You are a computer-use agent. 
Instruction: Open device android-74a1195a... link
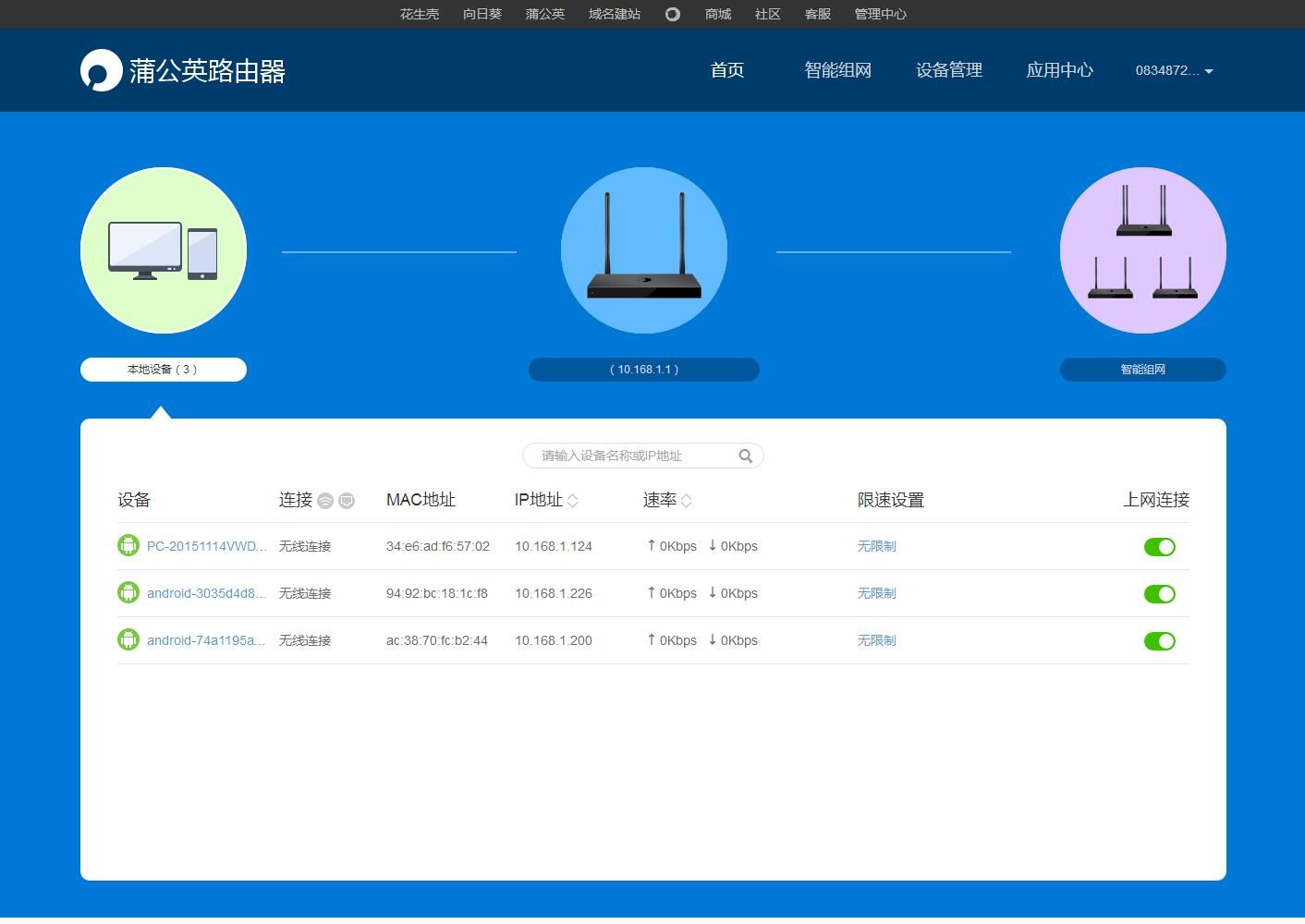206,640
